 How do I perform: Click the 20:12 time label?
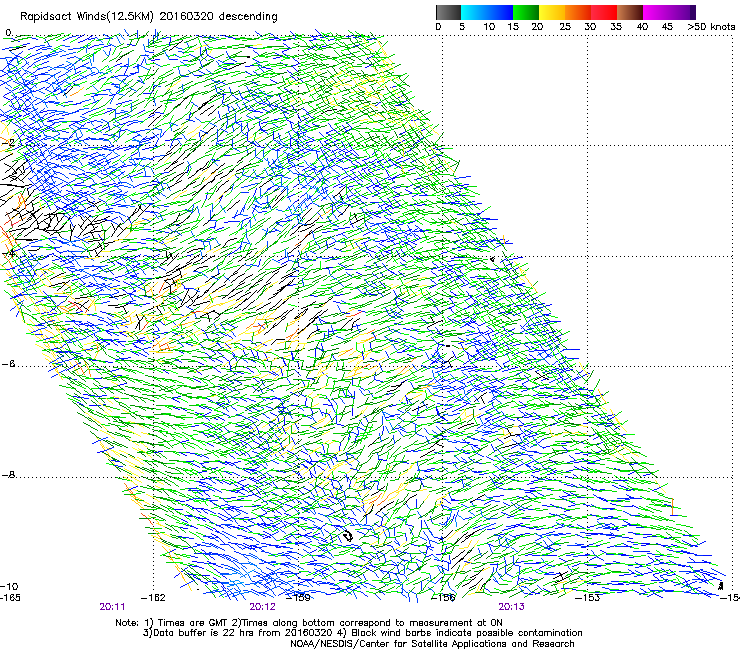coord(262,607)
